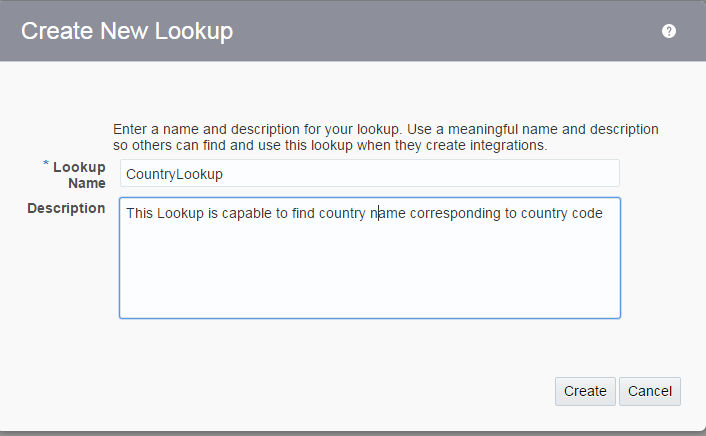The image size is (706, 436).
Task: Place cursor on word 'corresponding' in description
Action: (x=455, y=213)
